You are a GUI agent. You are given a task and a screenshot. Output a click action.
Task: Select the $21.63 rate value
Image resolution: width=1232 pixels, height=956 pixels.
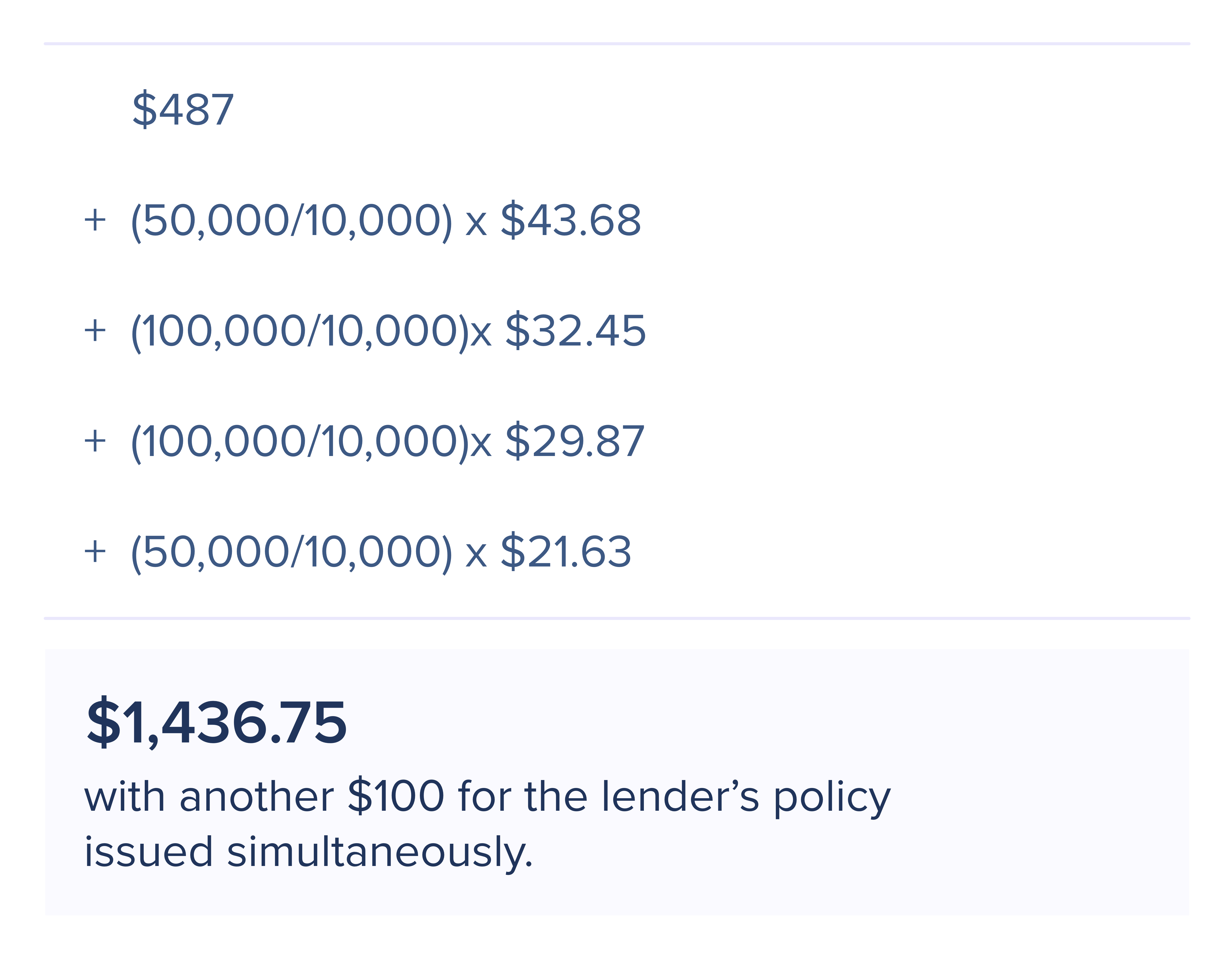click(566, 551)
